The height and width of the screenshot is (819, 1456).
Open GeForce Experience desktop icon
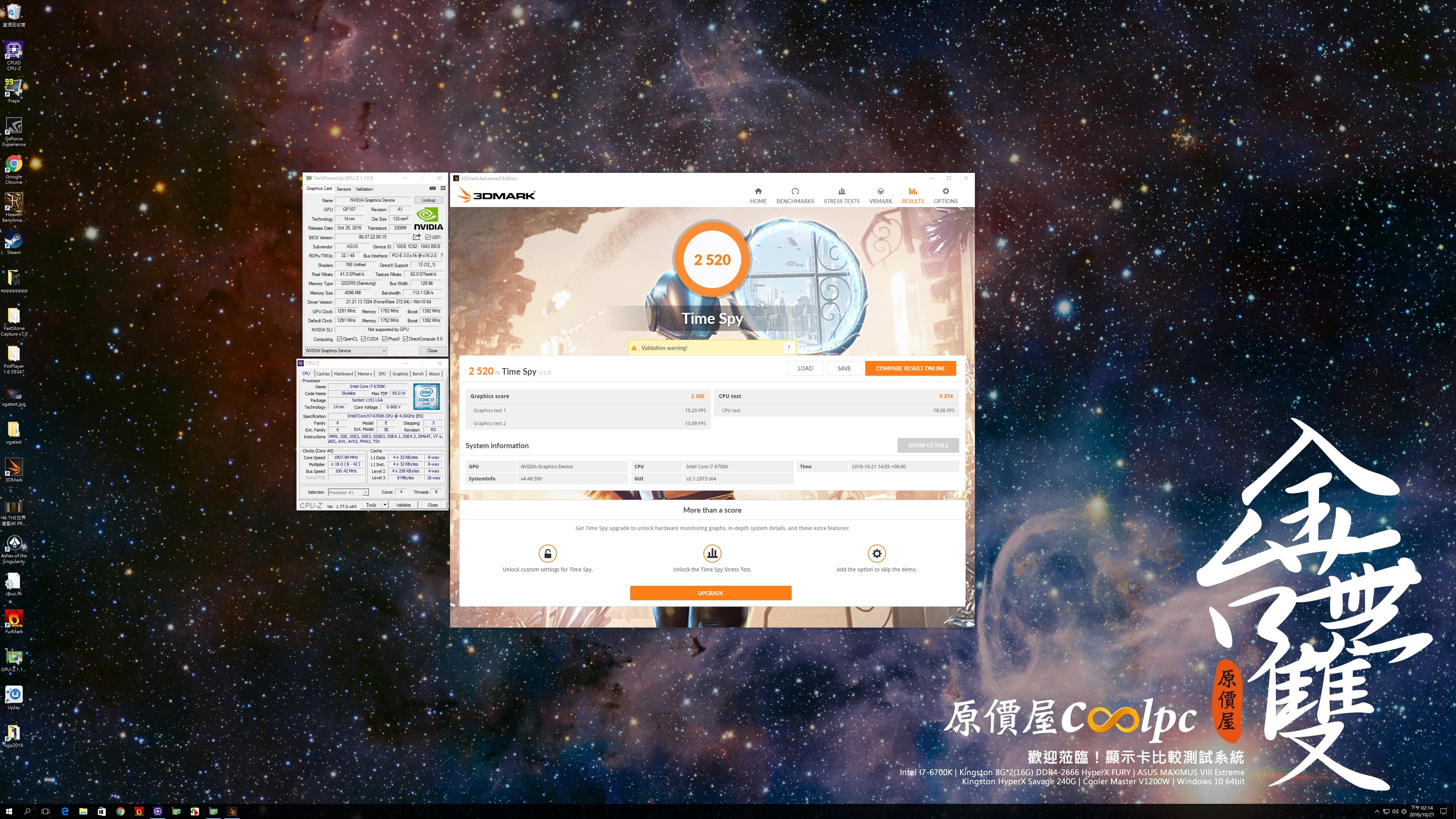pyautogui.click(x=14, y=132)
